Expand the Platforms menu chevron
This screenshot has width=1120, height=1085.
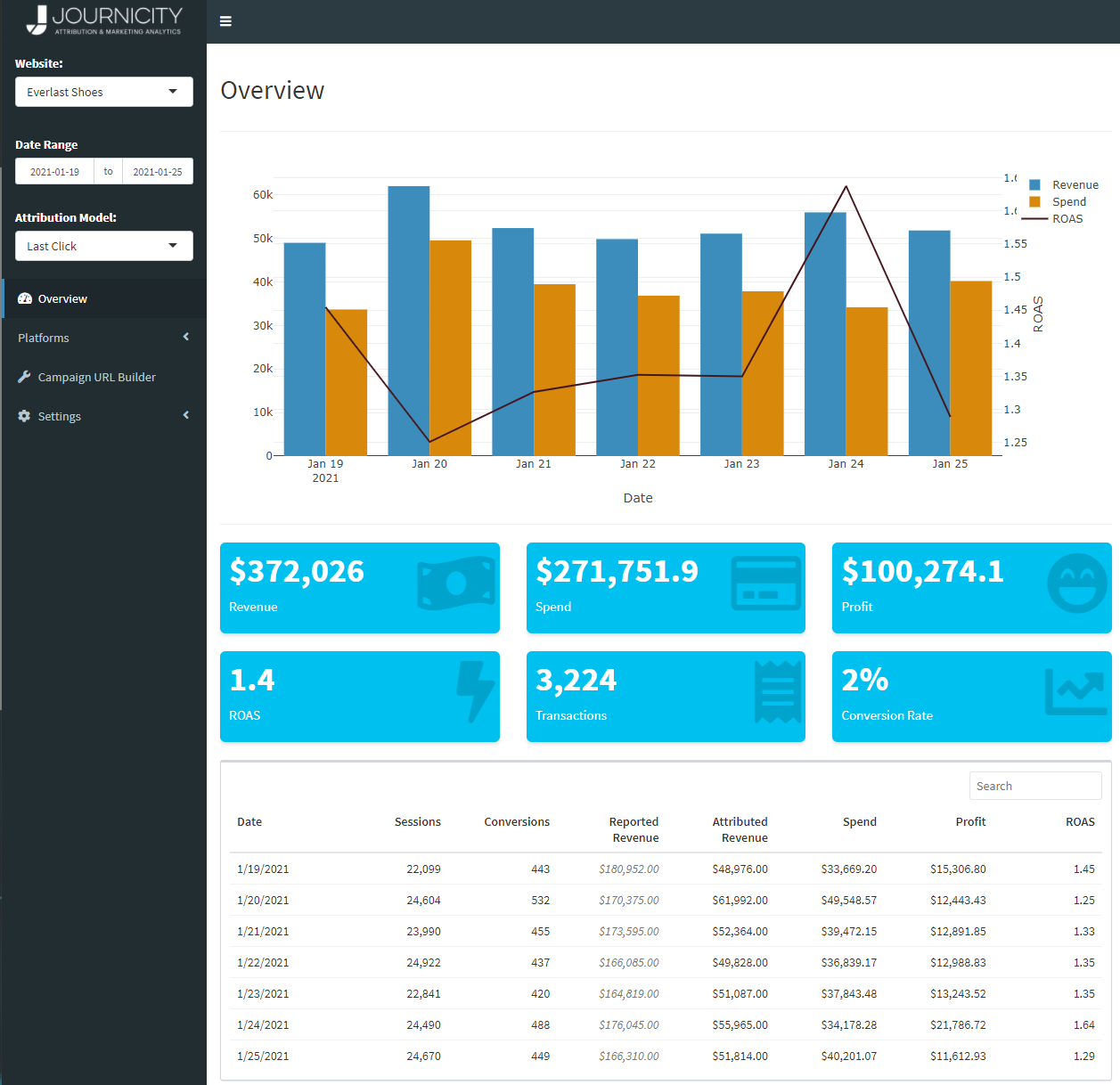point(186,337)
